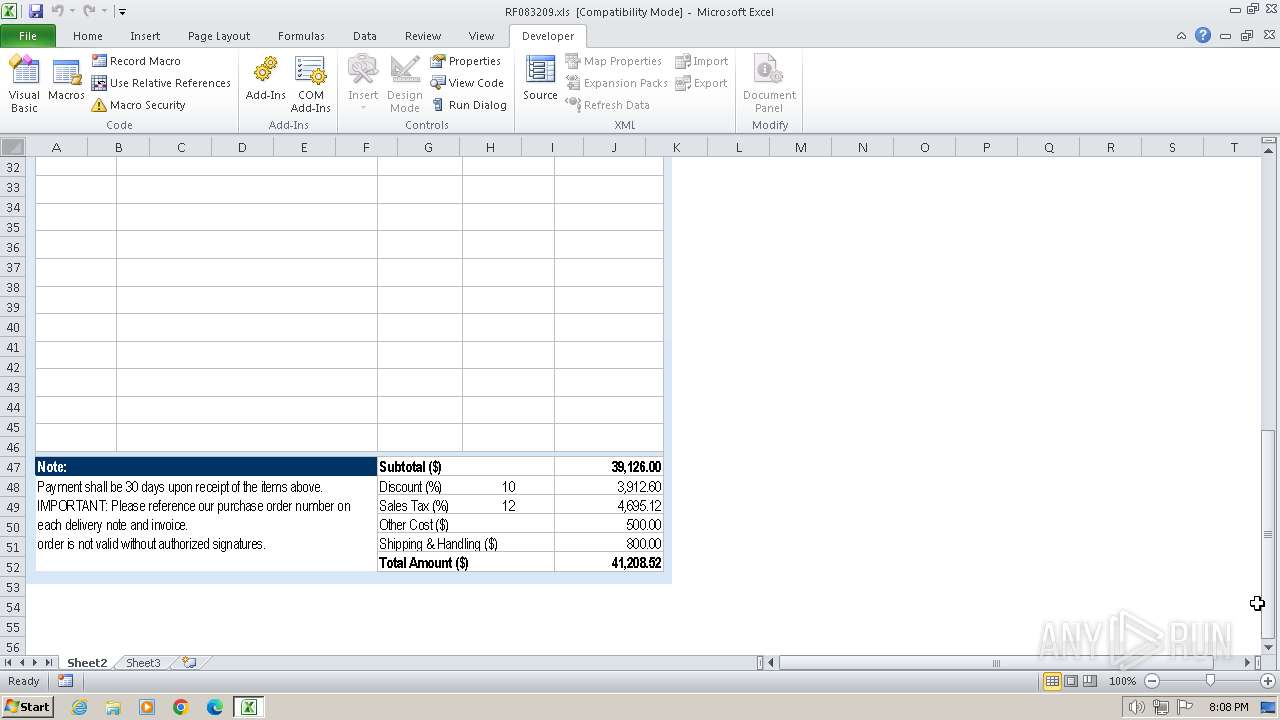
Task: Adjust the zoom slider handle
Action: [1210, 681]
